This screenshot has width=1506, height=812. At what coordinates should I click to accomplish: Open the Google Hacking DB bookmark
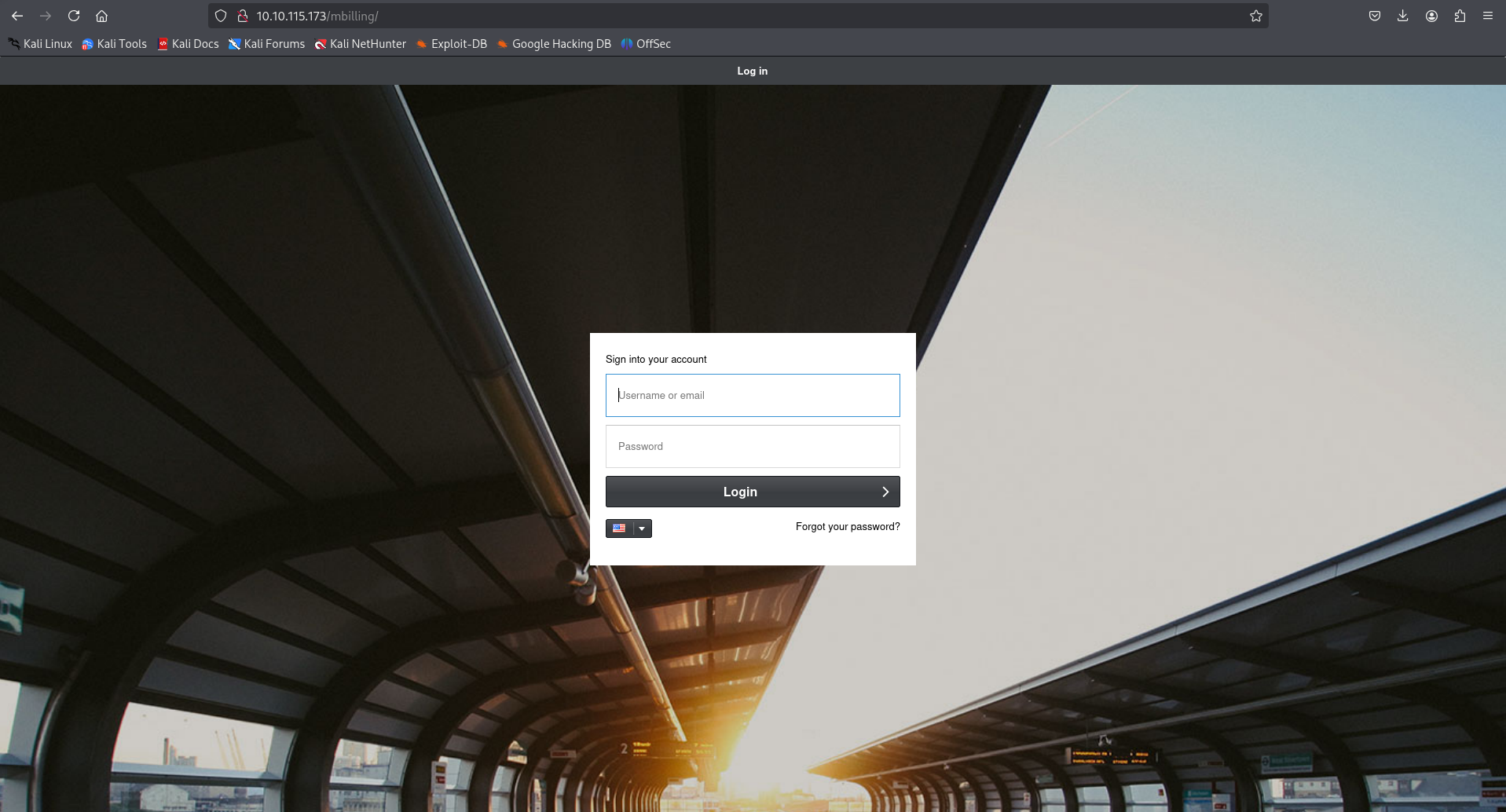(554, 44)
